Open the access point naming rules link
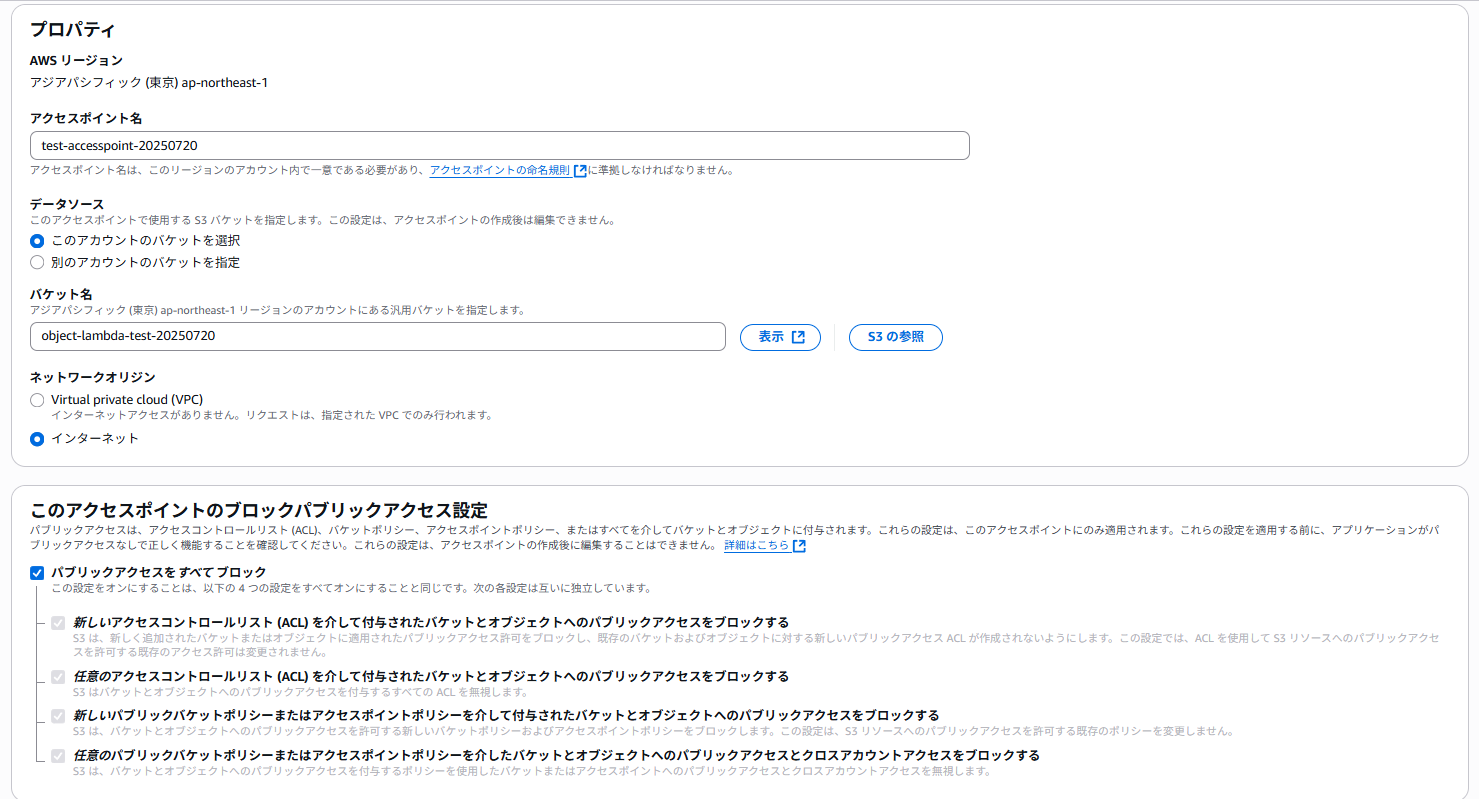Image resolution: width=1479 pixels, height=799 pixels. point(500,170)
